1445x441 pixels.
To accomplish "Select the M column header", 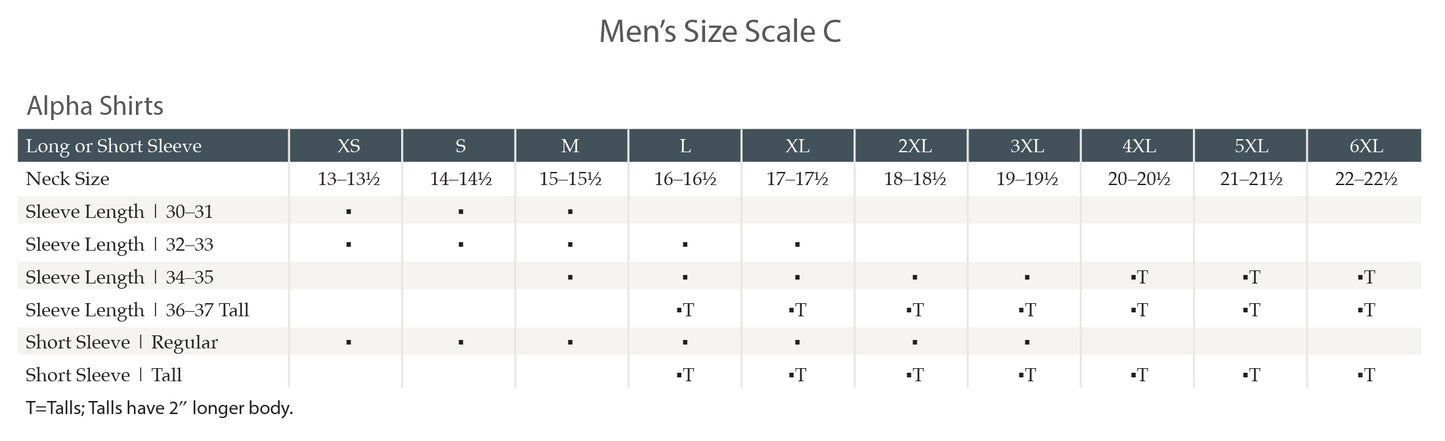I will point(570,146).
